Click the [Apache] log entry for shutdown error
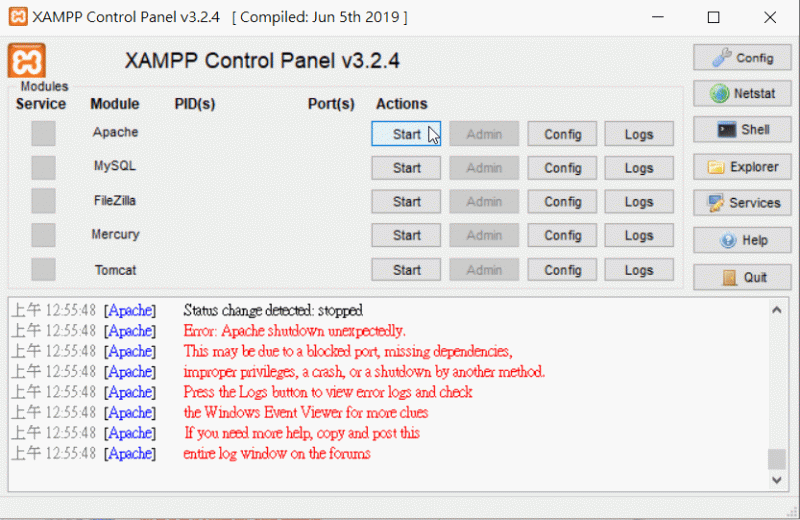The width and height of the screenshot is (800, 520). (x=130, y=331)
